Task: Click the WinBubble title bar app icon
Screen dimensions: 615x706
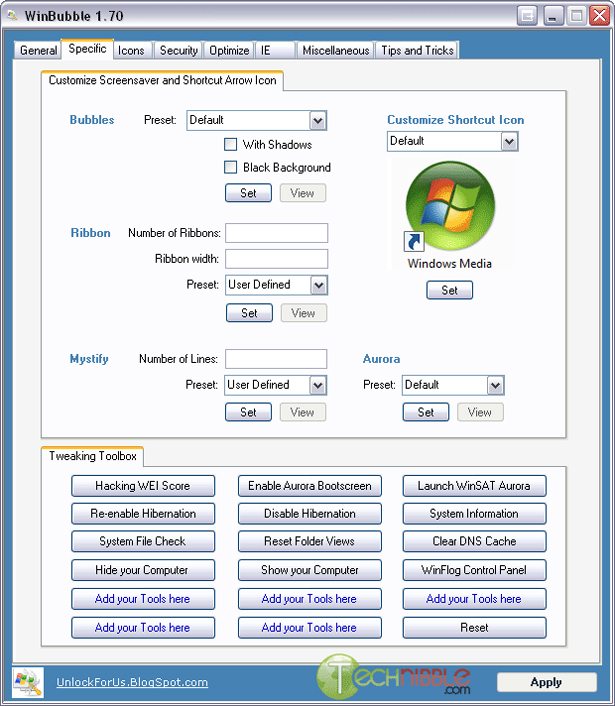Action: 12,15
